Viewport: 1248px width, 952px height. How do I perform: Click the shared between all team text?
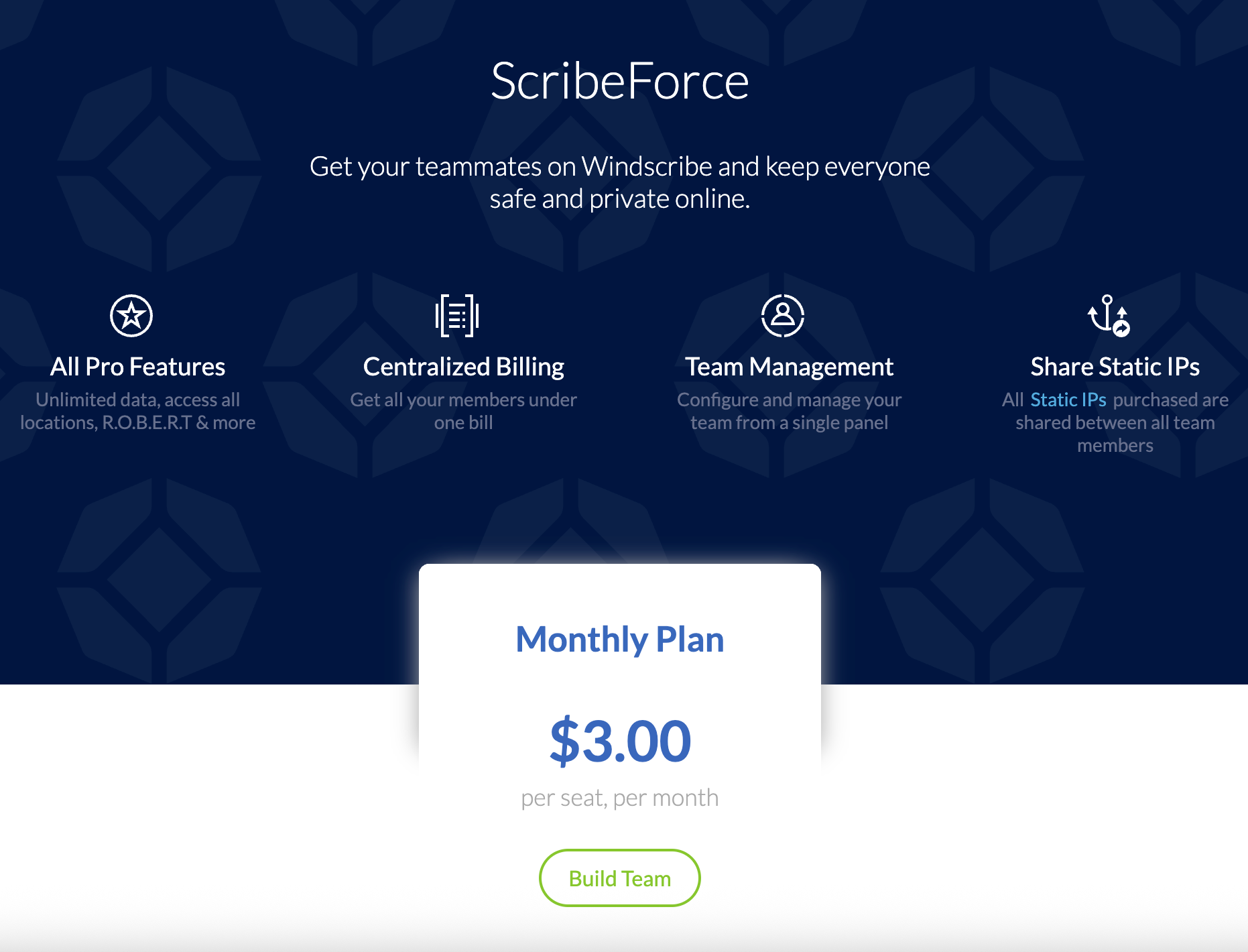point(1115,422)
